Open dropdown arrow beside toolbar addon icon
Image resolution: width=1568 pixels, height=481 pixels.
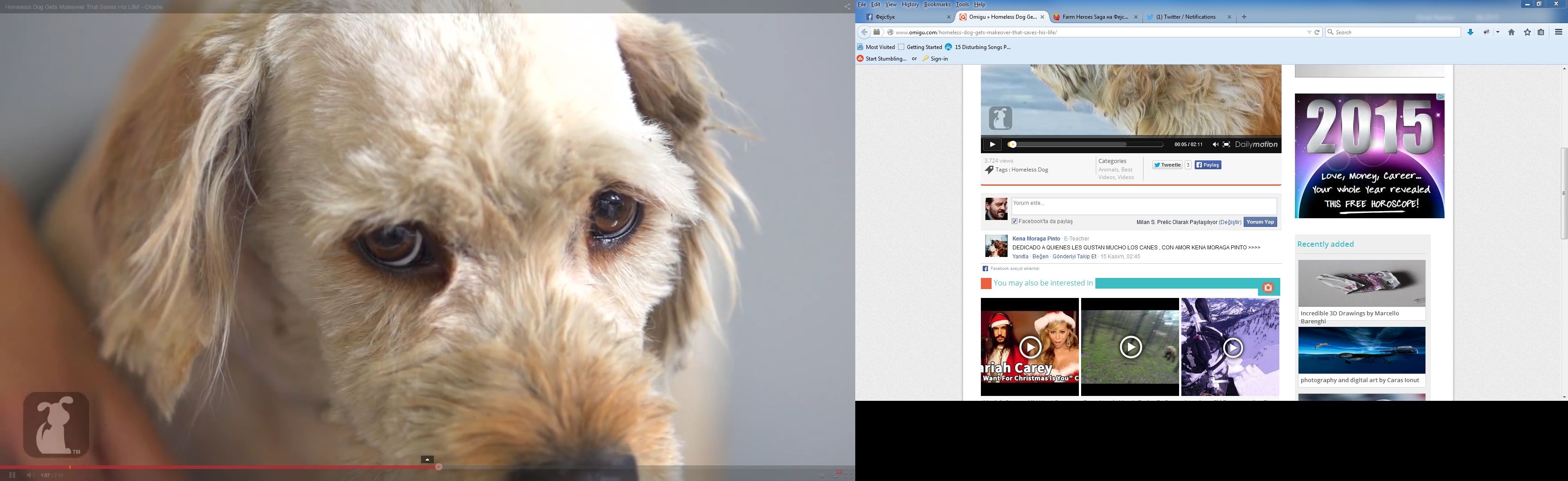pyautogui.click(x=1497, y=32)
